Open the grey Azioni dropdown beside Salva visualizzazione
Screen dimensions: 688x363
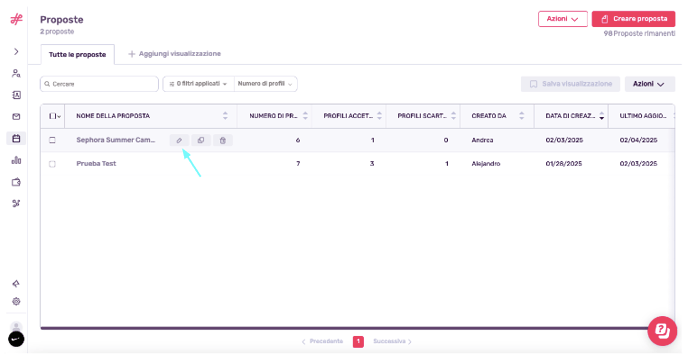(649, 84)
